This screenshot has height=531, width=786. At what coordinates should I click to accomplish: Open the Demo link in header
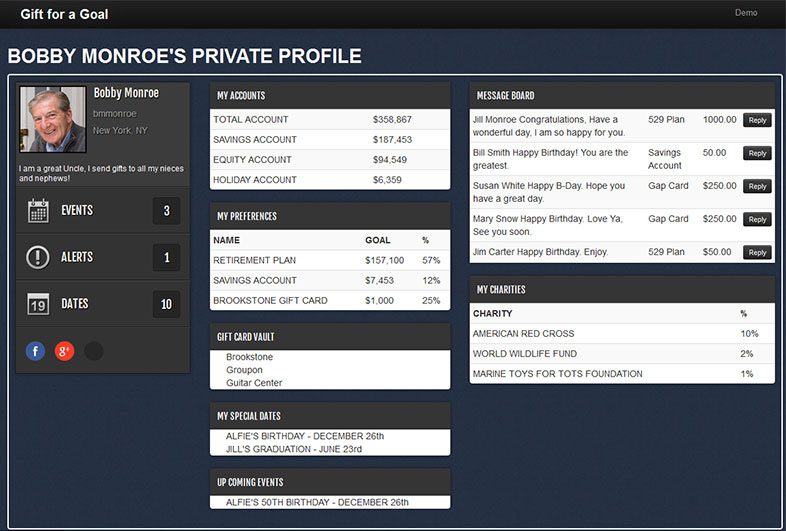click(x=746, y=13)
